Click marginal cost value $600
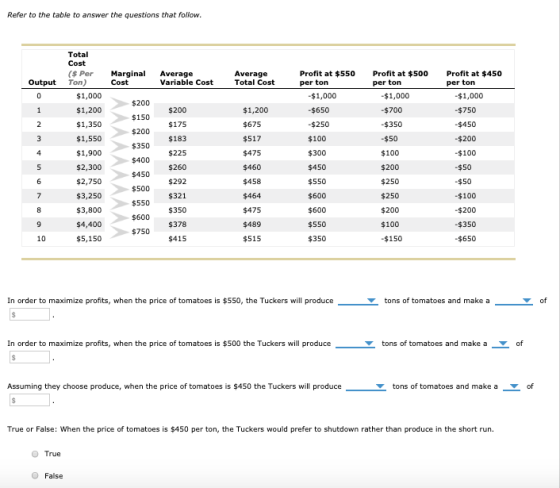The image size is (560, 488). (141, 217)
